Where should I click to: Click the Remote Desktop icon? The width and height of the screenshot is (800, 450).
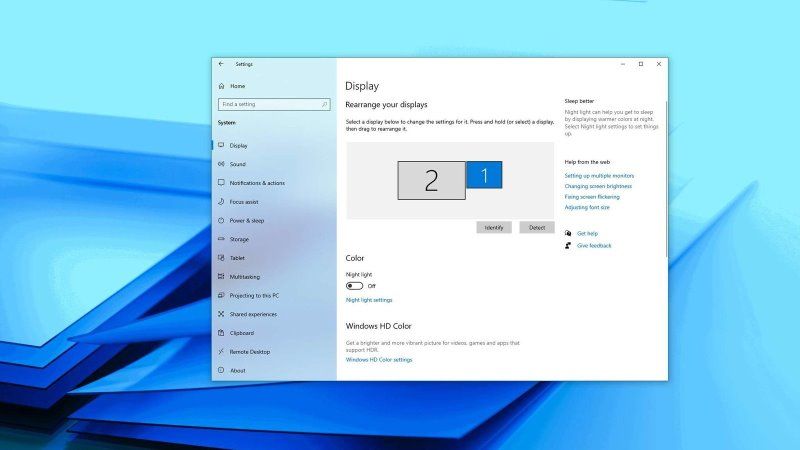tap(221, 352)
